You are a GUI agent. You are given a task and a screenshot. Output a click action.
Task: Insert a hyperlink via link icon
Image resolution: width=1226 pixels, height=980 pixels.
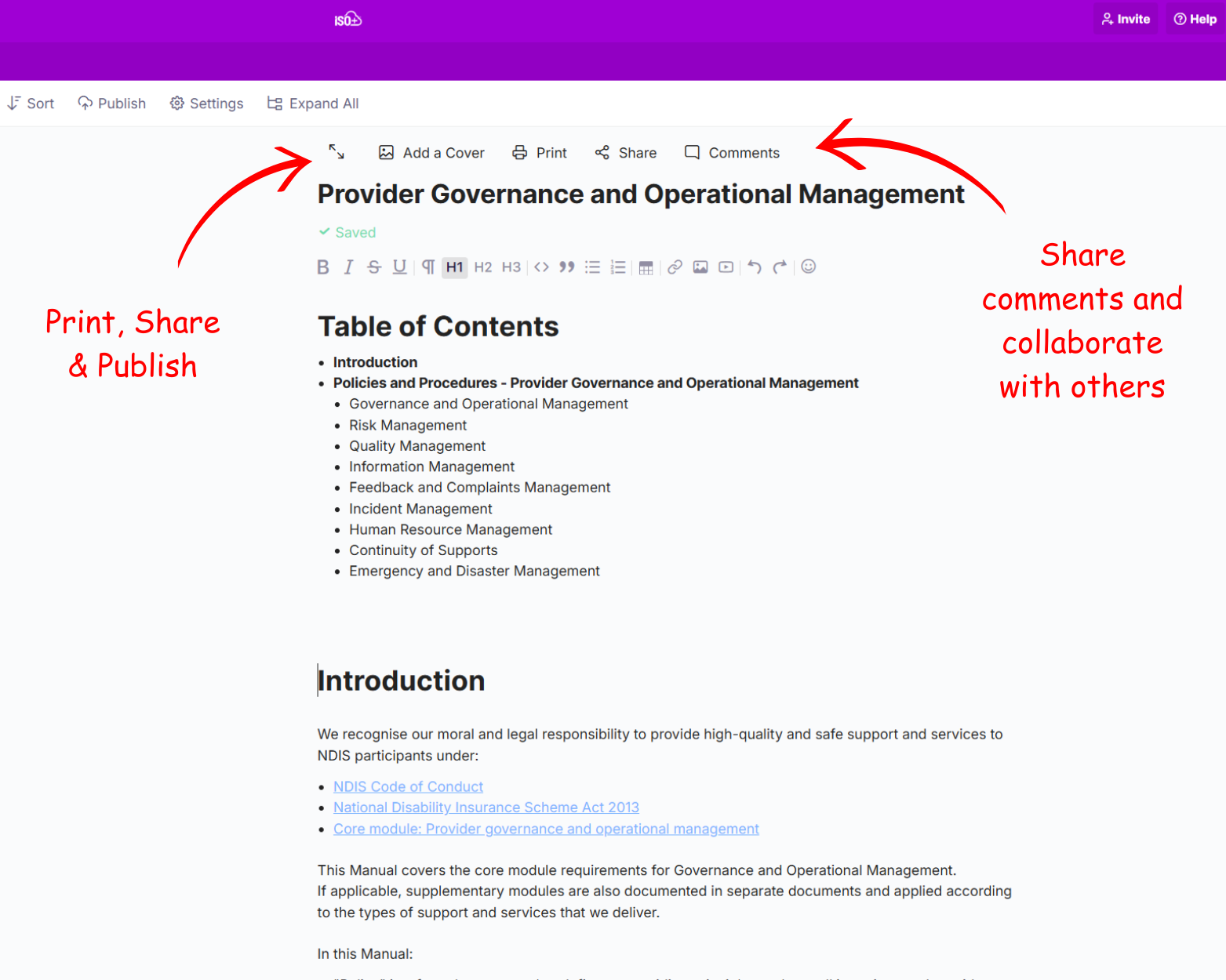coord(675,267)
